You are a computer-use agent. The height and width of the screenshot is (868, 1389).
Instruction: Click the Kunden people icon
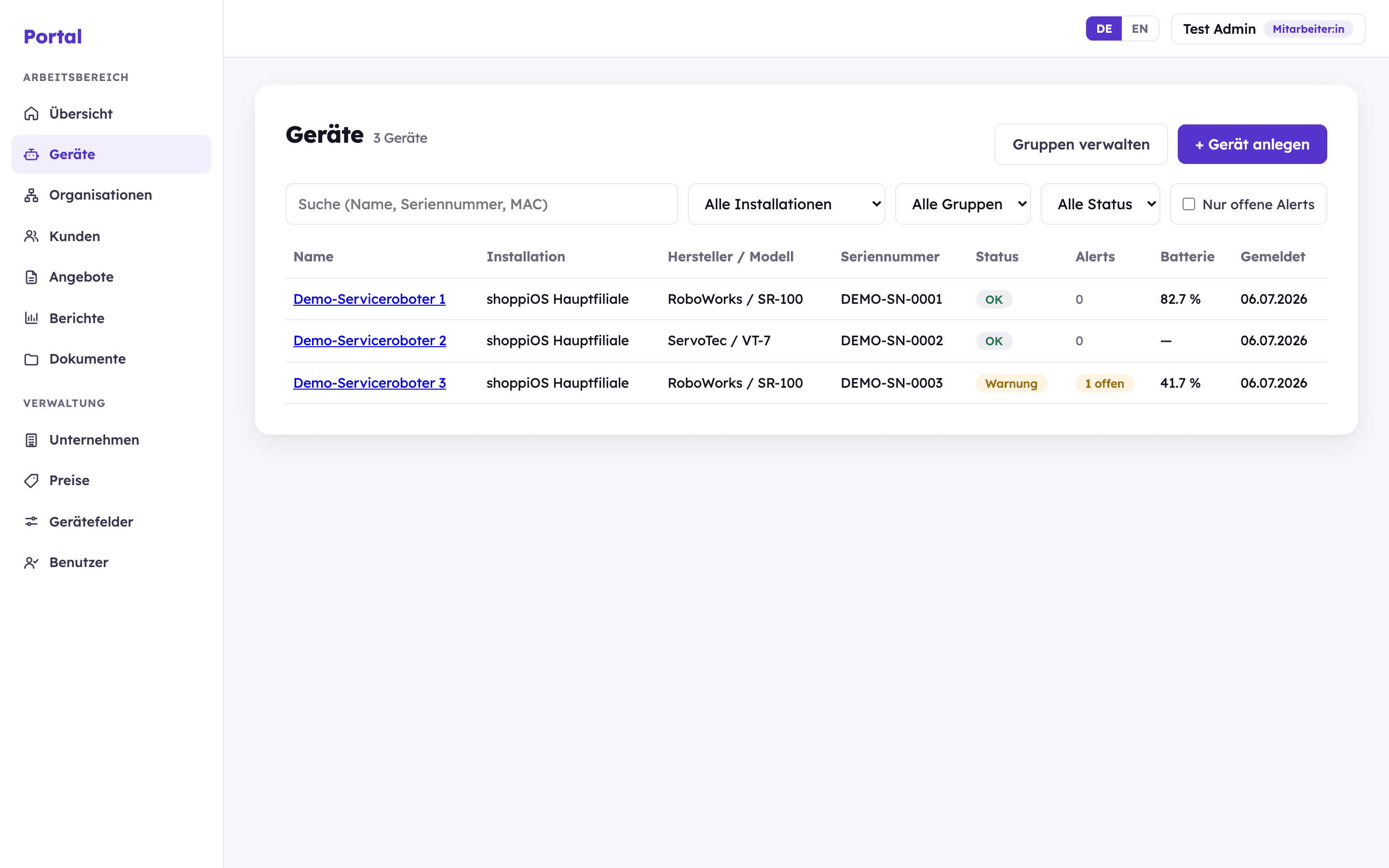tap(31, 236)
